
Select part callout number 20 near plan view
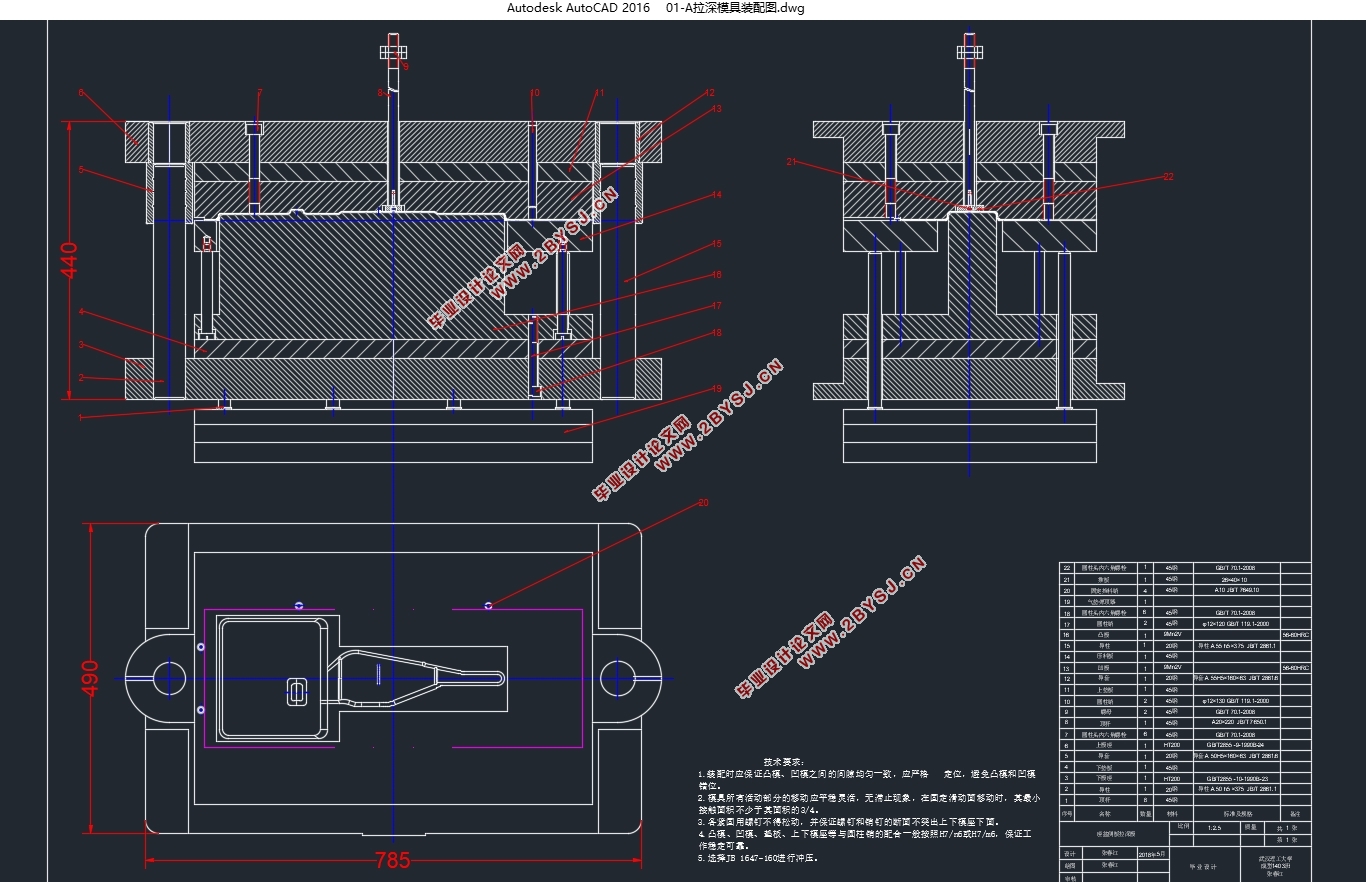(x=703, y=502)
